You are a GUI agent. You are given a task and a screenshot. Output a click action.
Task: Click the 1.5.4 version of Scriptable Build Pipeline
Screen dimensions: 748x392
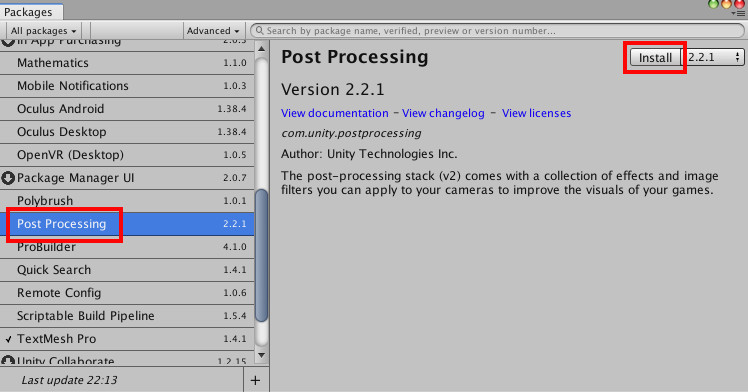(x=235, y=316)
